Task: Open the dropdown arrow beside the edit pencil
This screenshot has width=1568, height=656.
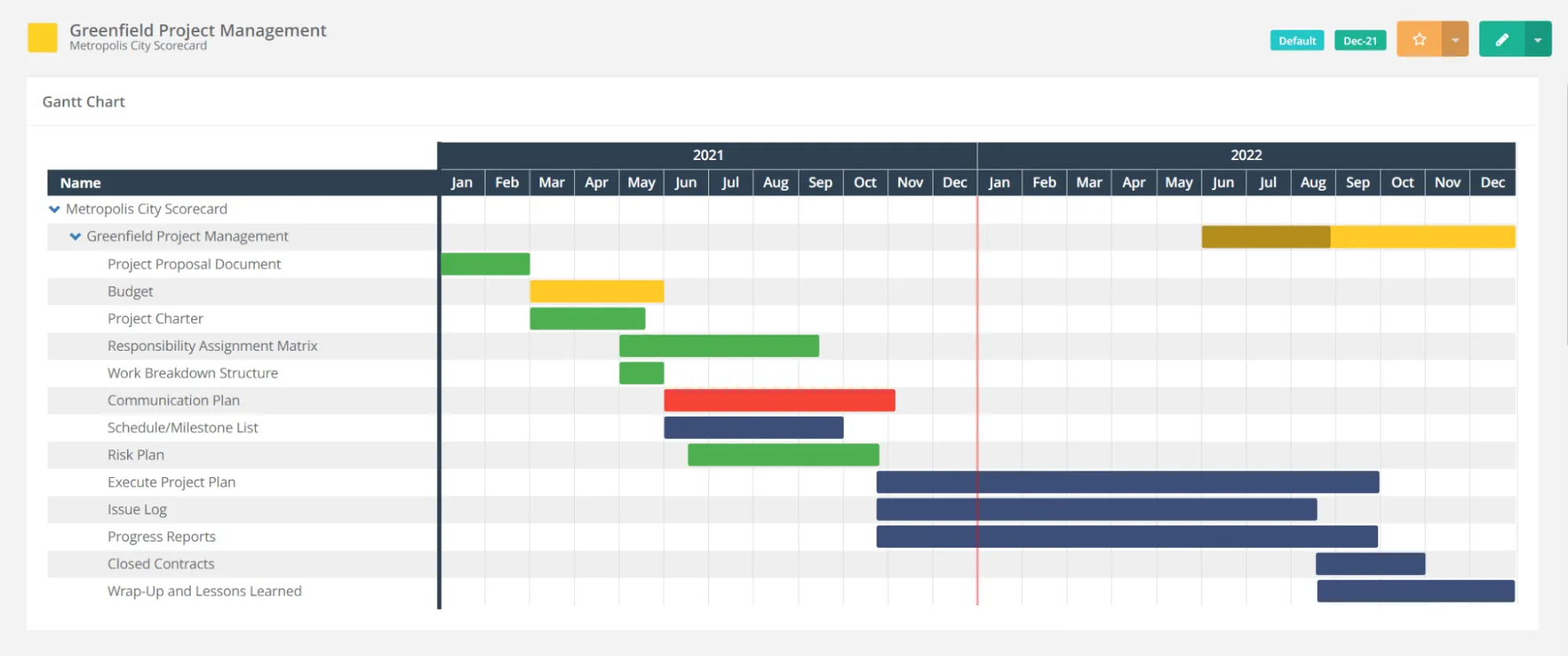Action: pos(1537,39)
